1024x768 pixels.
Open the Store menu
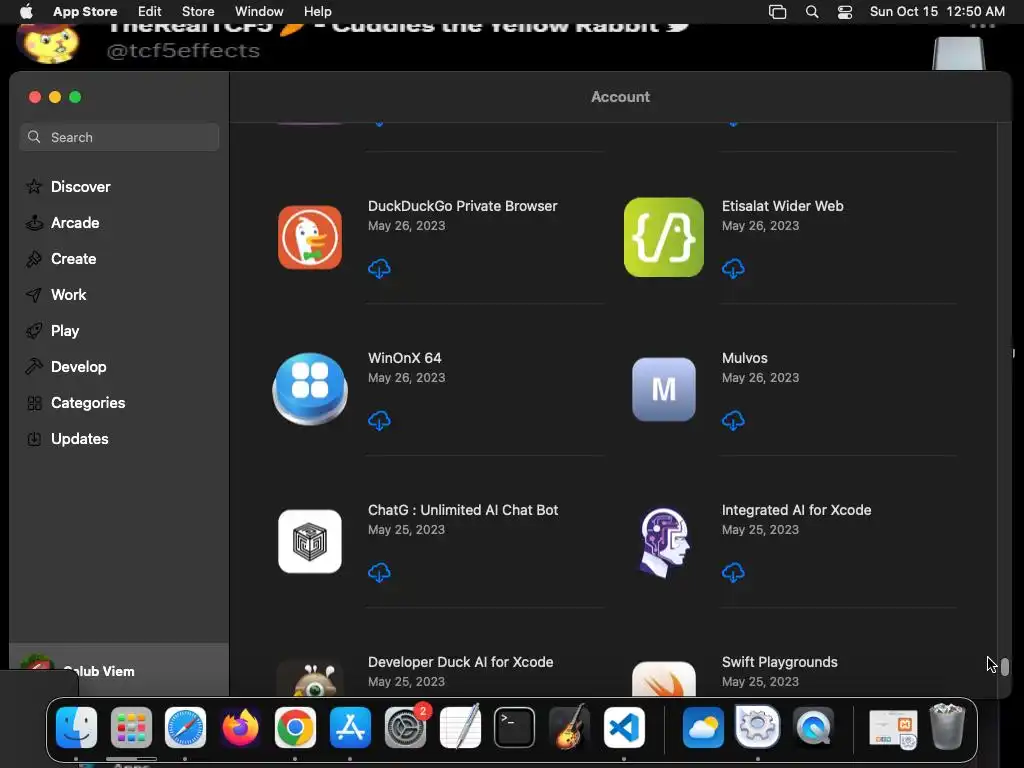pos(198,12)
